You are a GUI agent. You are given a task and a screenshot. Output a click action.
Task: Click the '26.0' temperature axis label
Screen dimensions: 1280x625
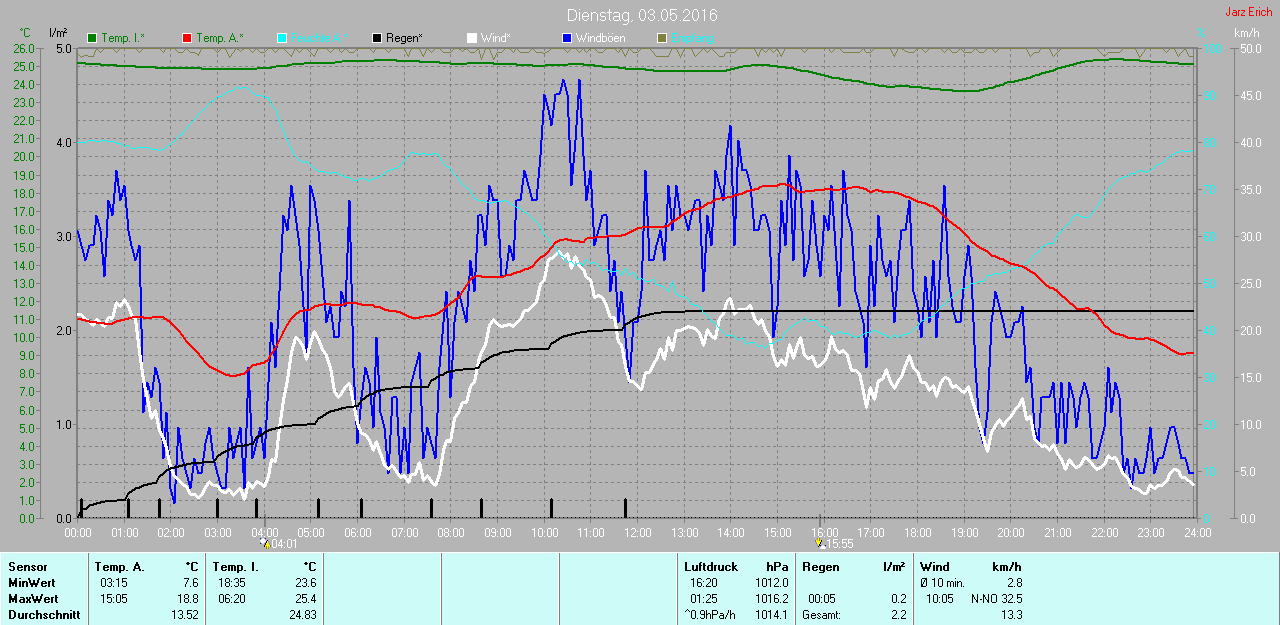click(x=22, y=48)
